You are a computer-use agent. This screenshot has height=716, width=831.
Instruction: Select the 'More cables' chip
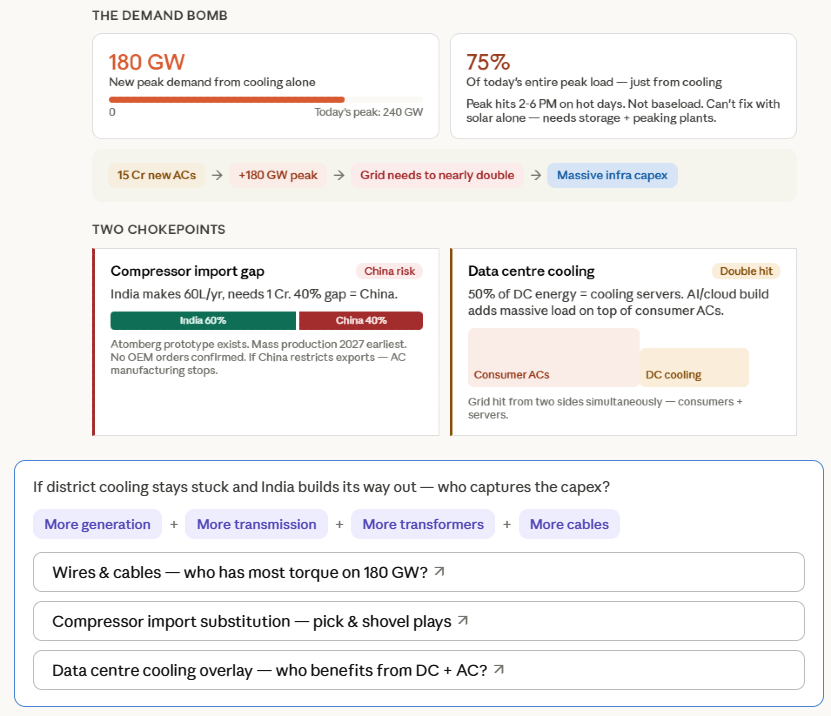coord(569,524)
